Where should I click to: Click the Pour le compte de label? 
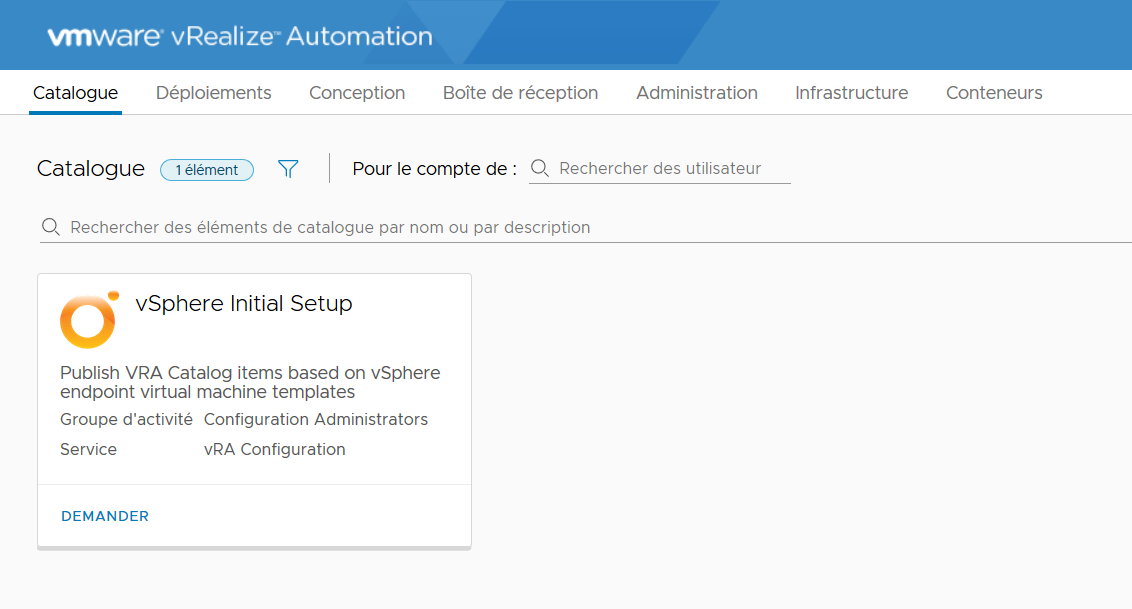tap(435, 169)
